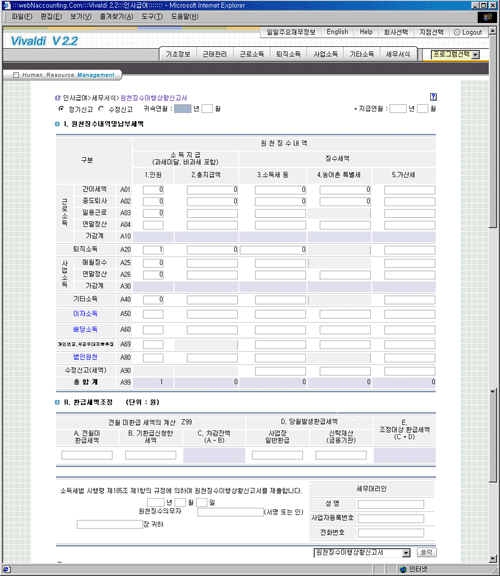500x576 pixels.
Task: Click the 사업자등록번호 input field
Action: click(x=391, y=519)
